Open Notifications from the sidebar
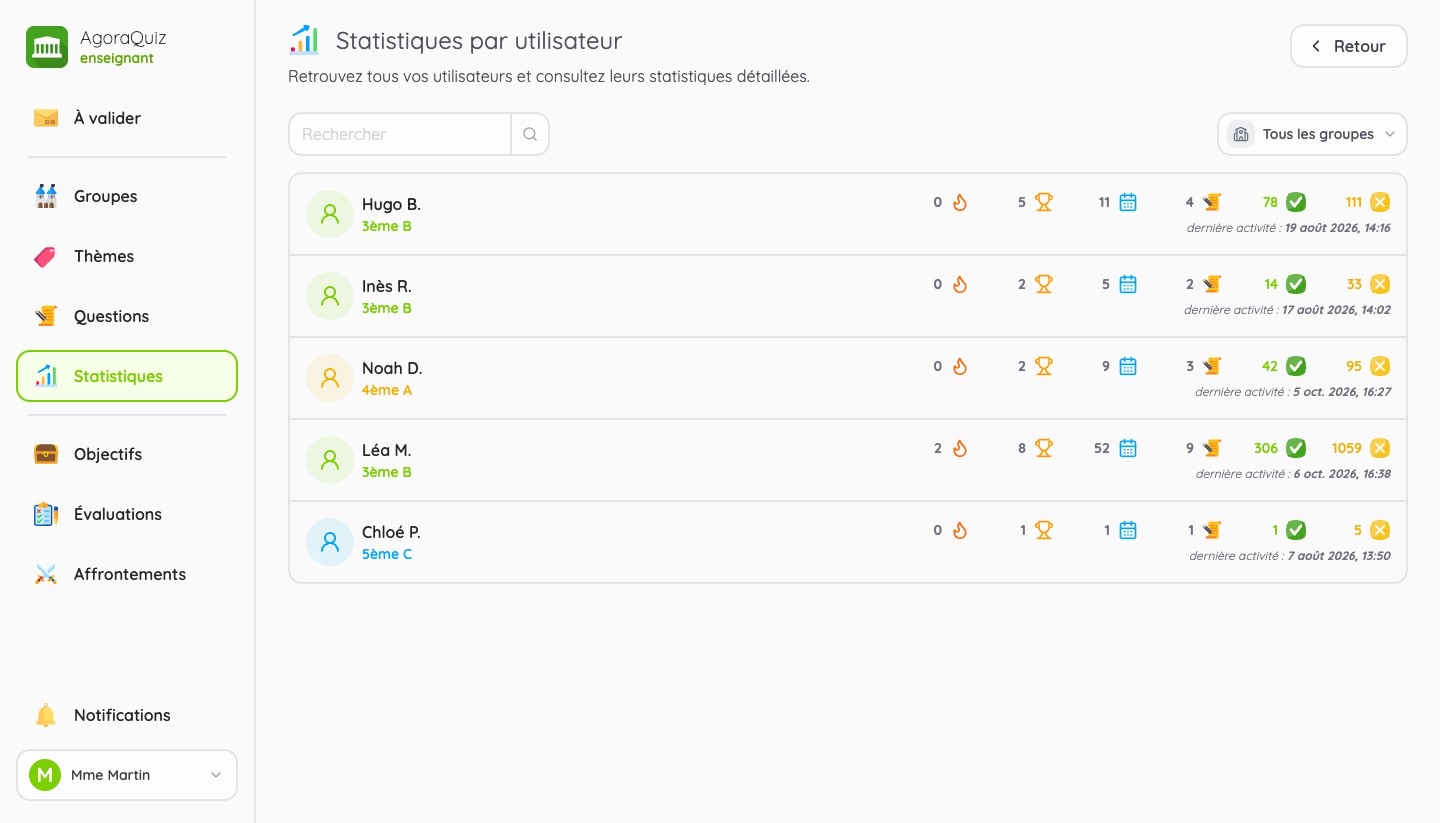 [127, 715]
